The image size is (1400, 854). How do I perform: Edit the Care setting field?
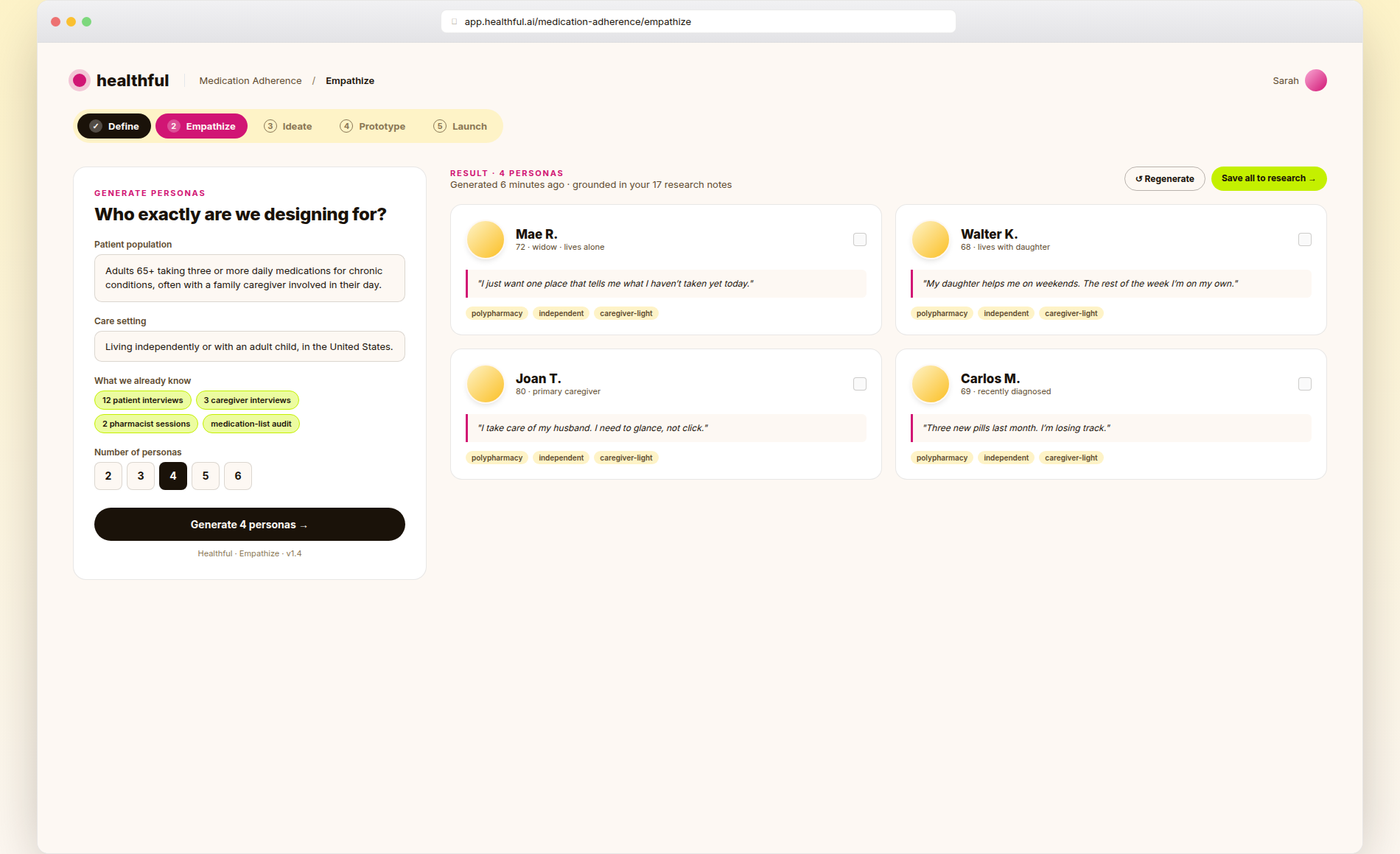point(250,346)
